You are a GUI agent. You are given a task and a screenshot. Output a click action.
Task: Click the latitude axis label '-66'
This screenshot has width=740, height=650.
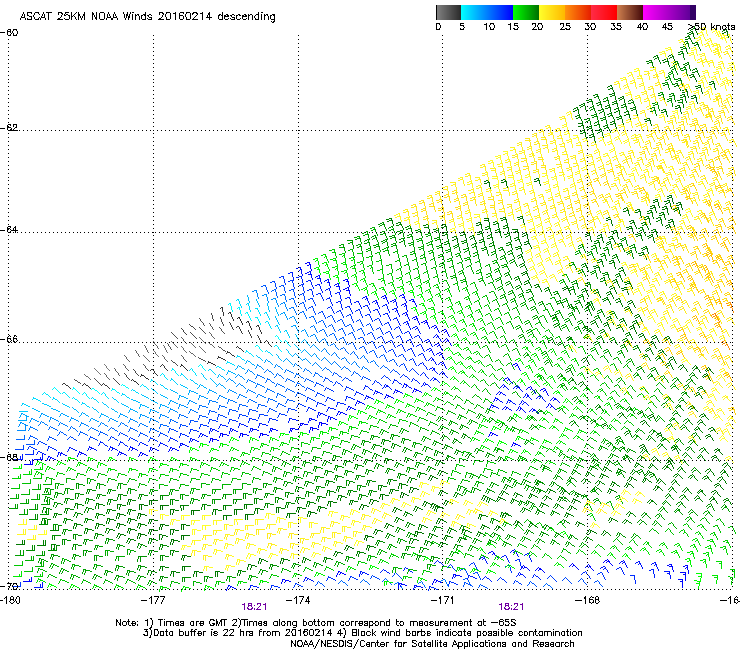(9, 340)
